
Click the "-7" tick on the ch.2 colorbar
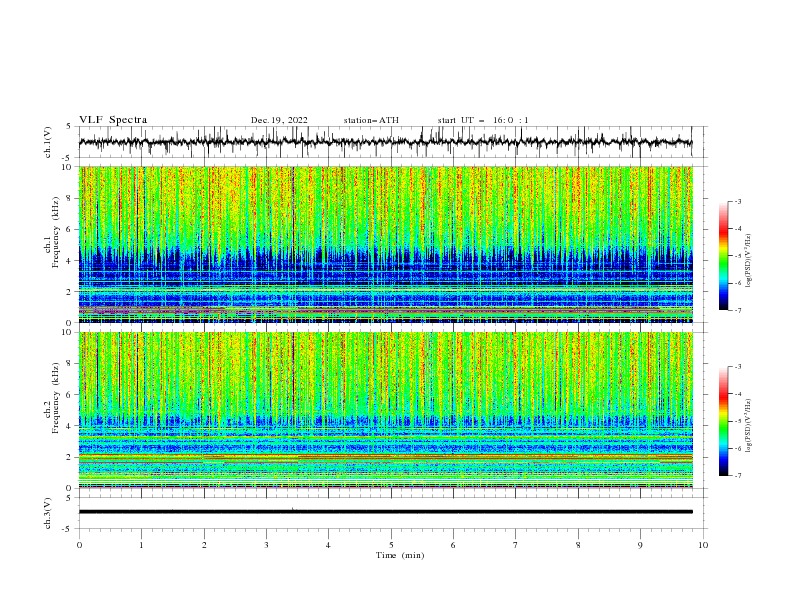click(737, 475)
